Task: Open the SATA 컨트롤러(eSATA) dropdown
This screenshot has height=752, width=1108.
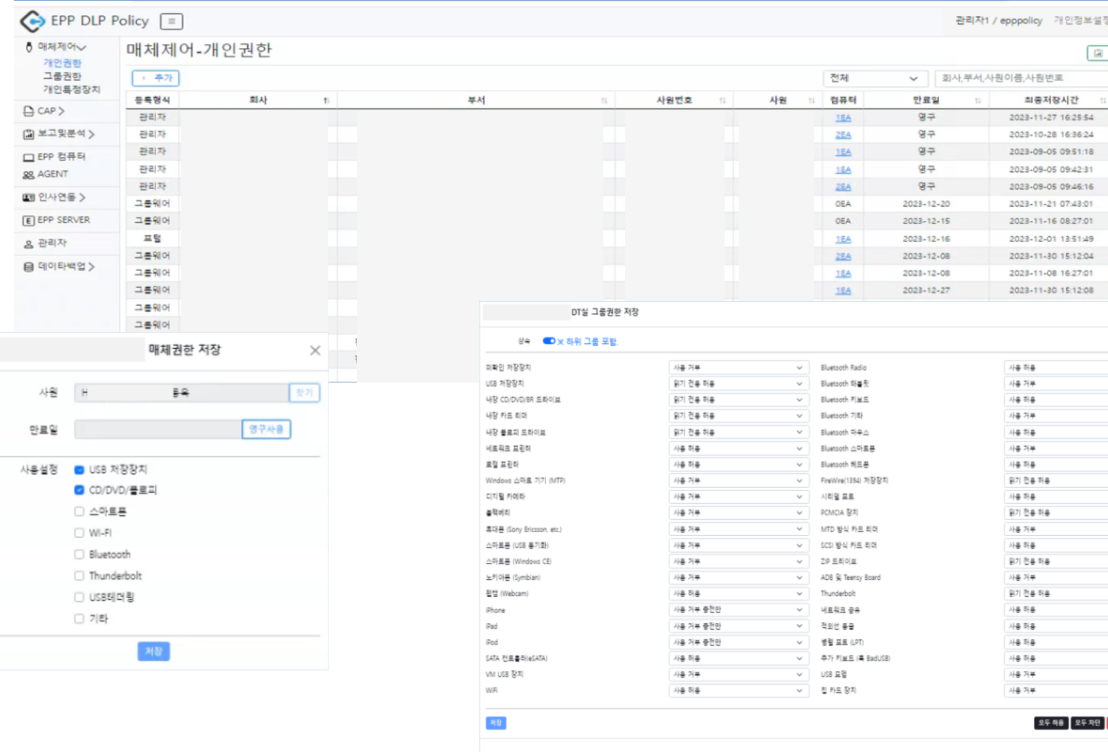Action: click(x=738, y=659)
